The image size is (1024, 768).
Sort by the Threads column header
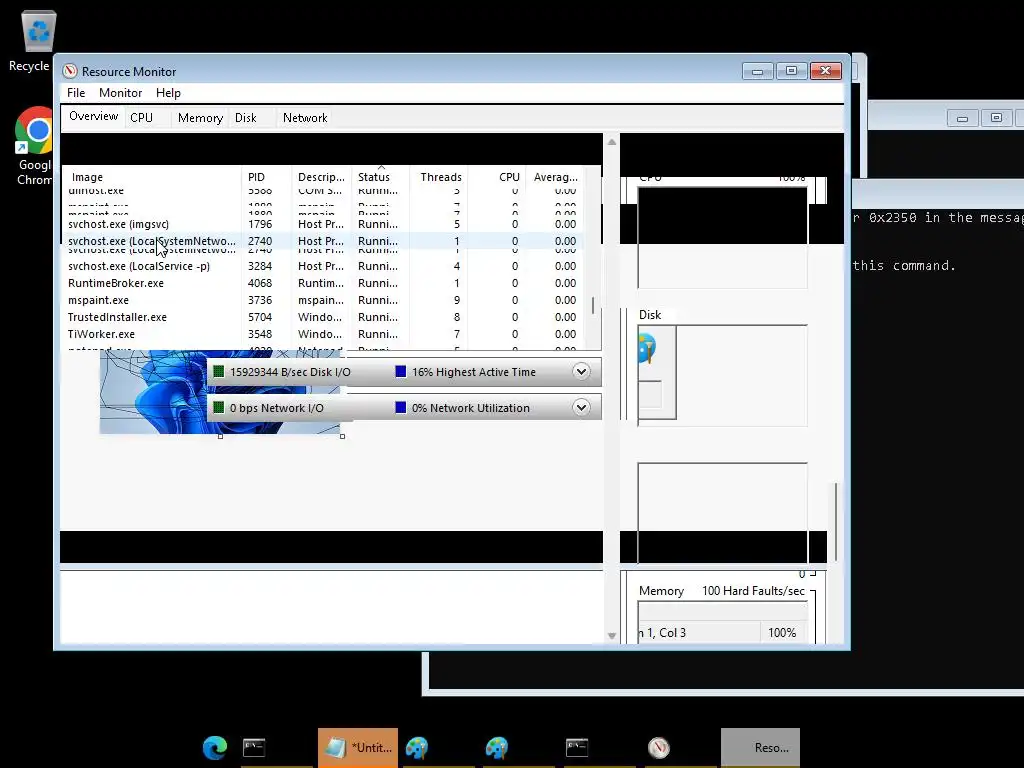click(x=440, y=177)
